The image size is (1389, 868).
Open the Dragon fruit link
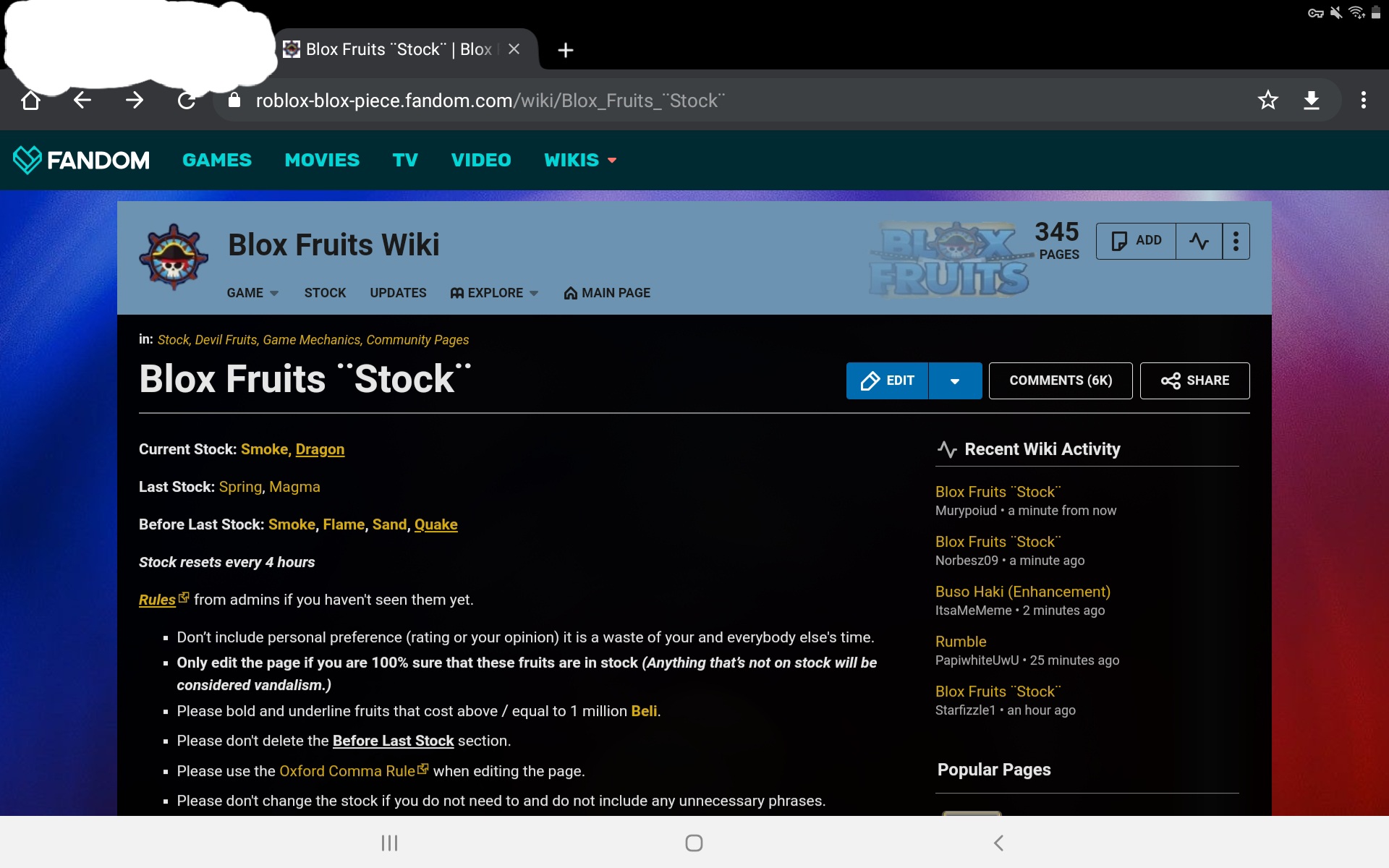(x=320, y=449)
